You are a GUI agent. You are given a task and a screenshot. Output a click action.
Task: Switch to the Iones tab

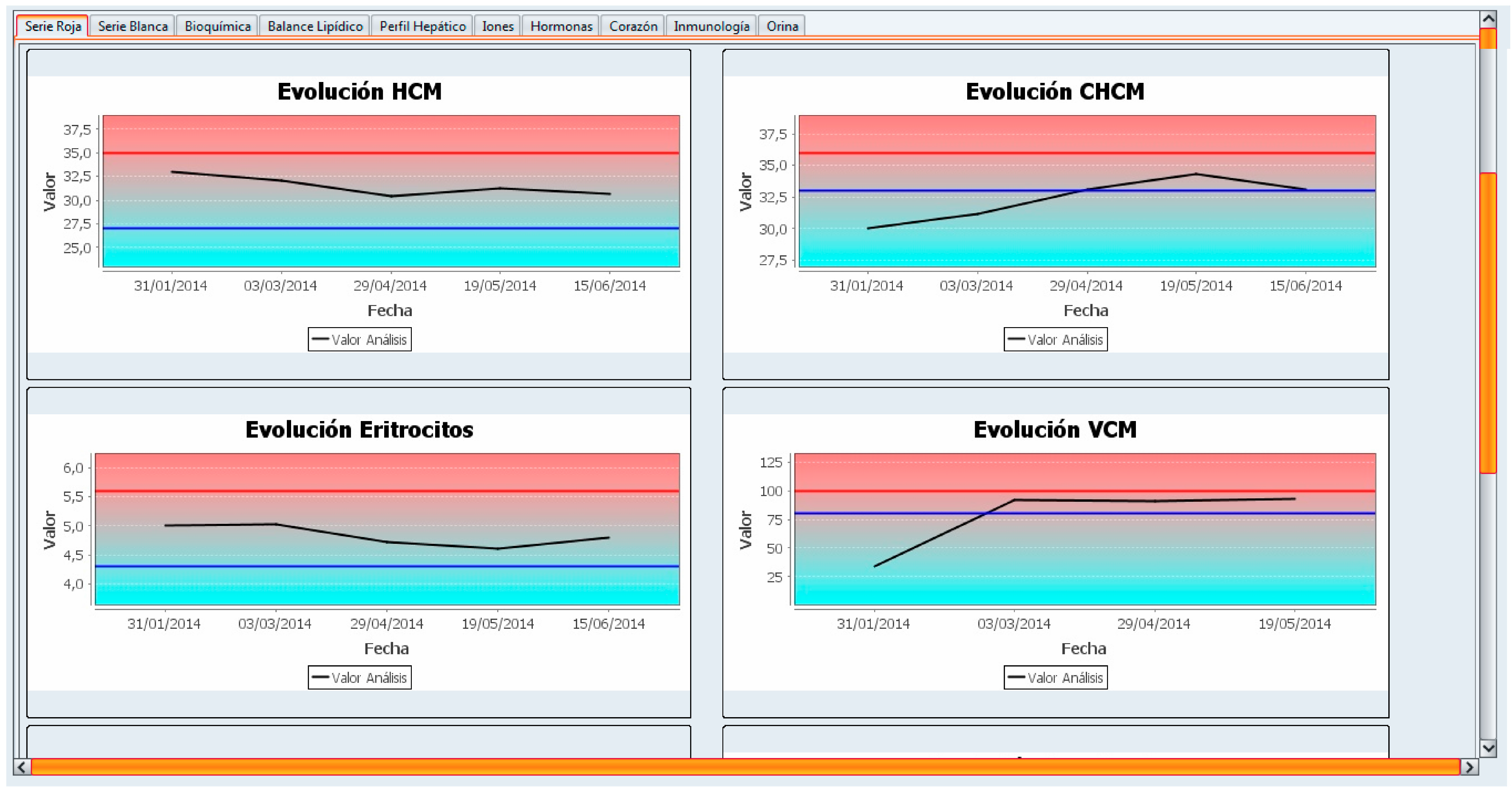[497, 26]
